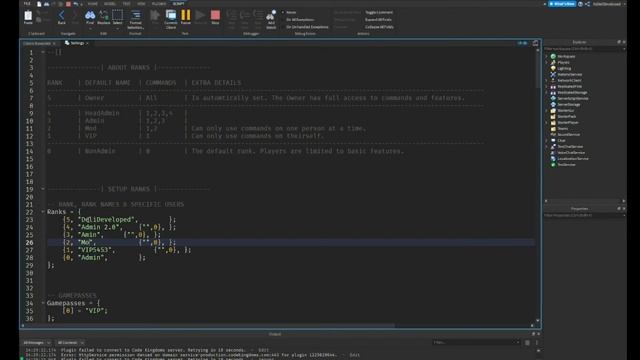Click the editor horizontal scrollbar

[209, 326]
